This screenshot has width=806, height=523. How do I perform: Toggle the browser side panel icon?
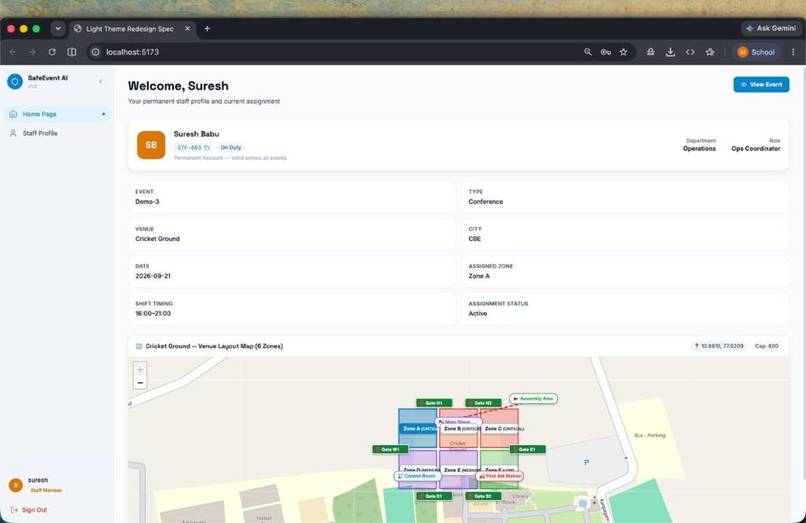coord(71,52)
